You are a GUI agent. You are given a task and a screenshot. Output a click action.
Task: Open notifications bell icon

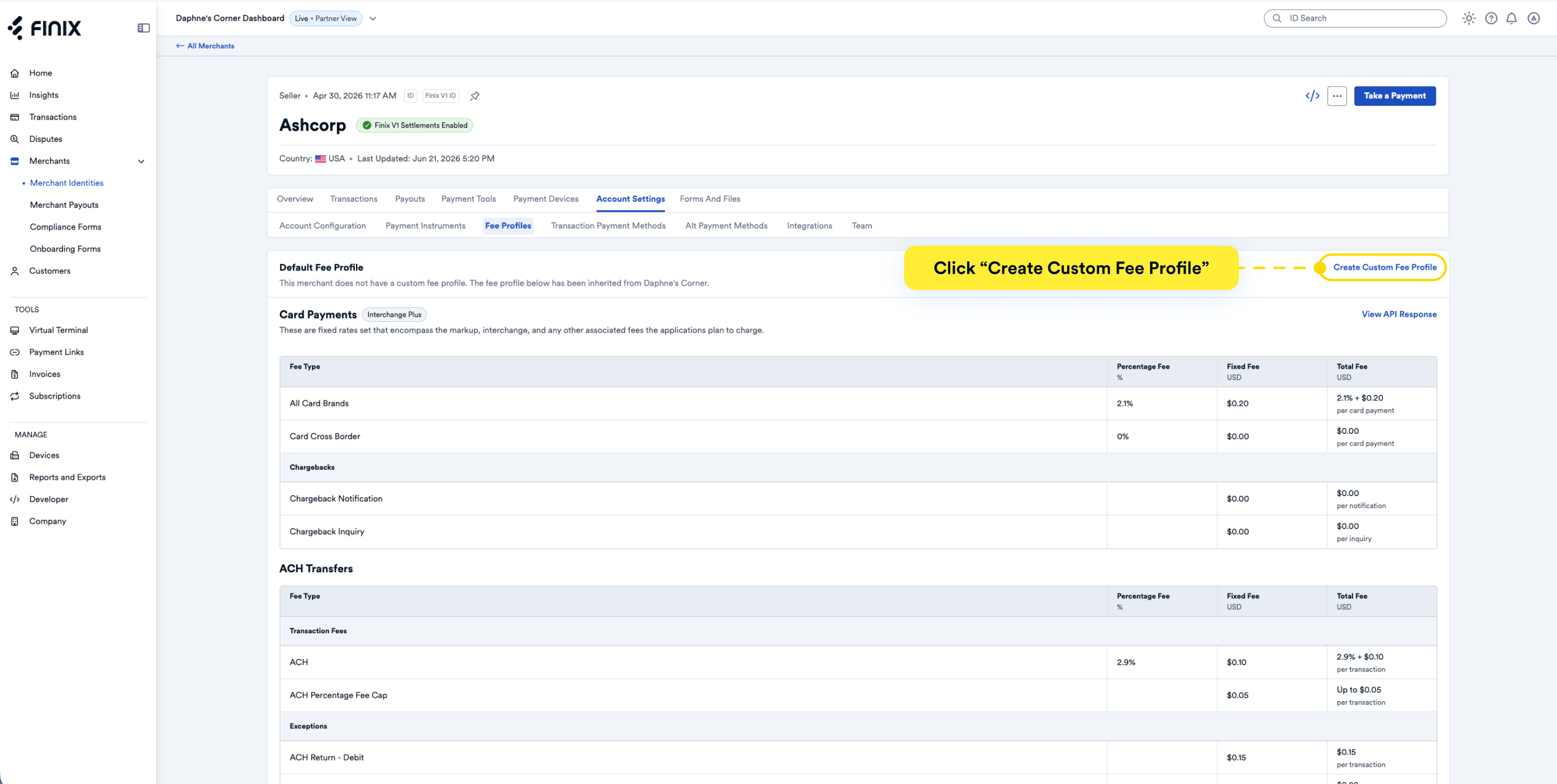pos(1511,18)
